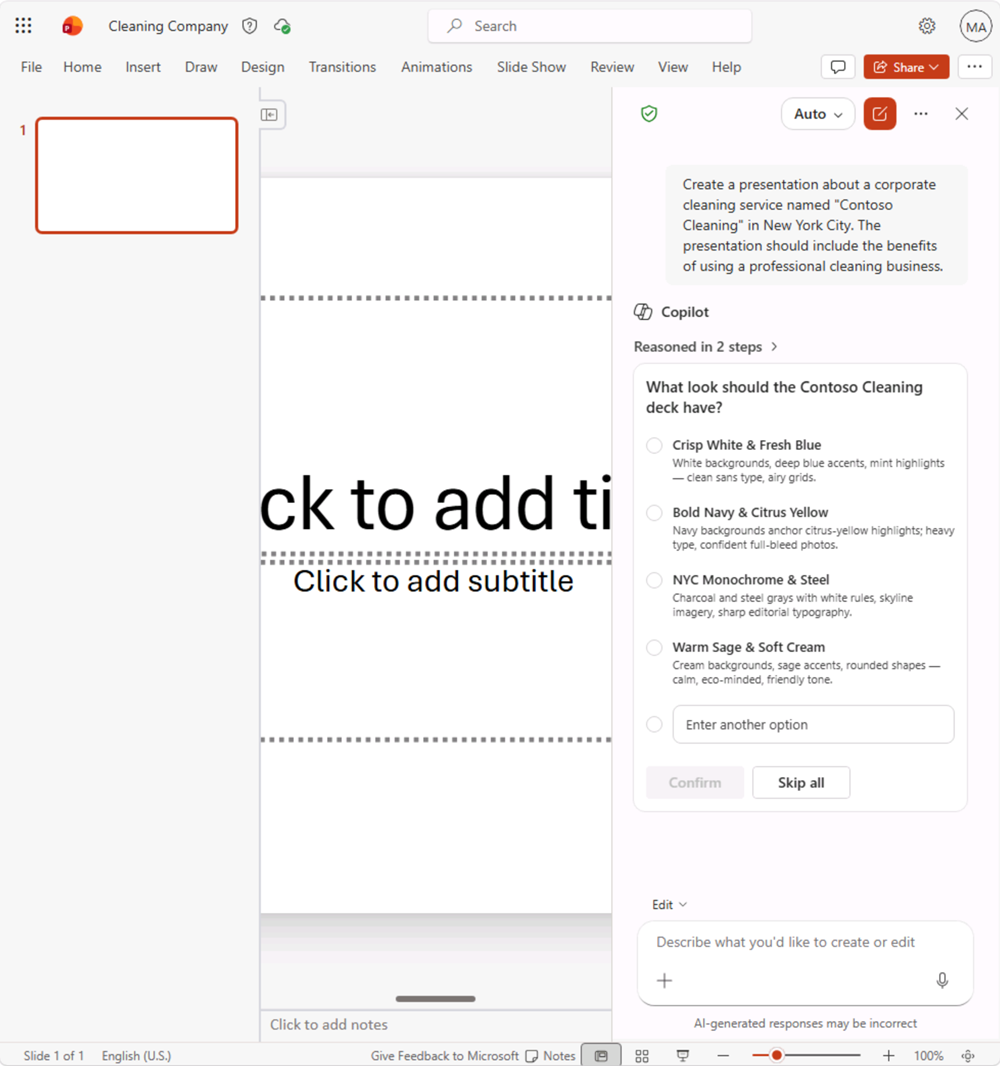Start slideshow from the status bar icon
Screen dimensions: 1000x1066
tap(683, 1056)
